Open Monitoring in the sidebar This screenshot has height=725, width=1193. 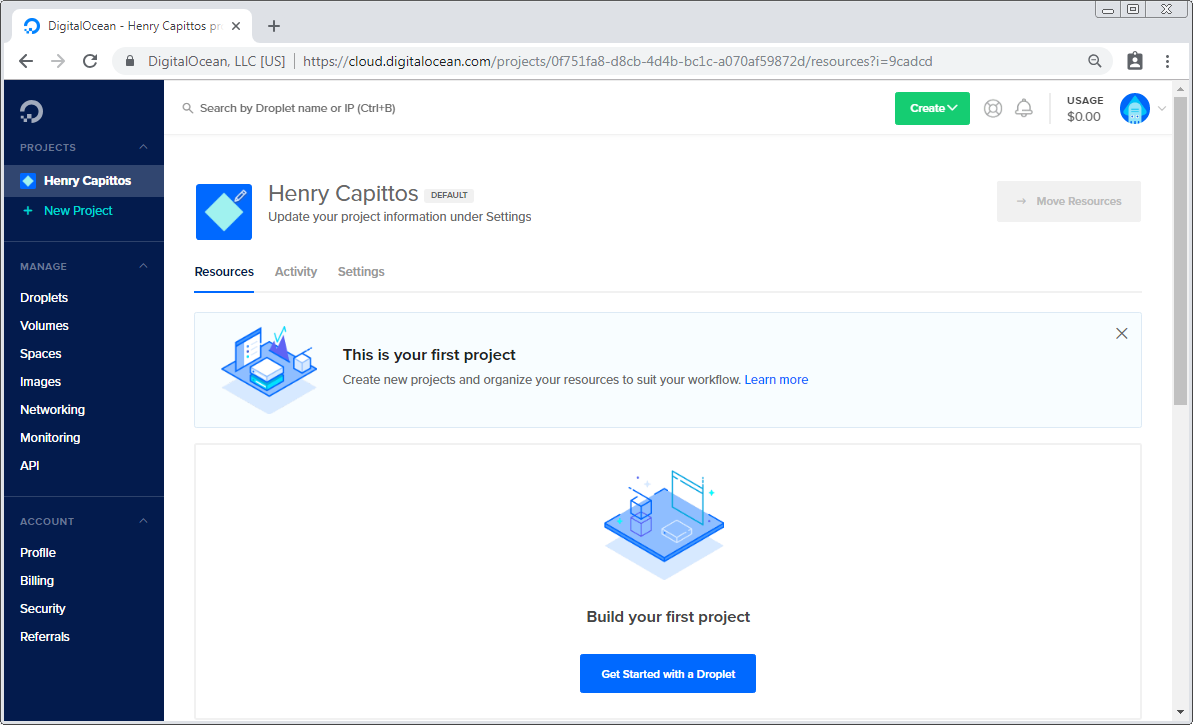click(x=50, y=437)
